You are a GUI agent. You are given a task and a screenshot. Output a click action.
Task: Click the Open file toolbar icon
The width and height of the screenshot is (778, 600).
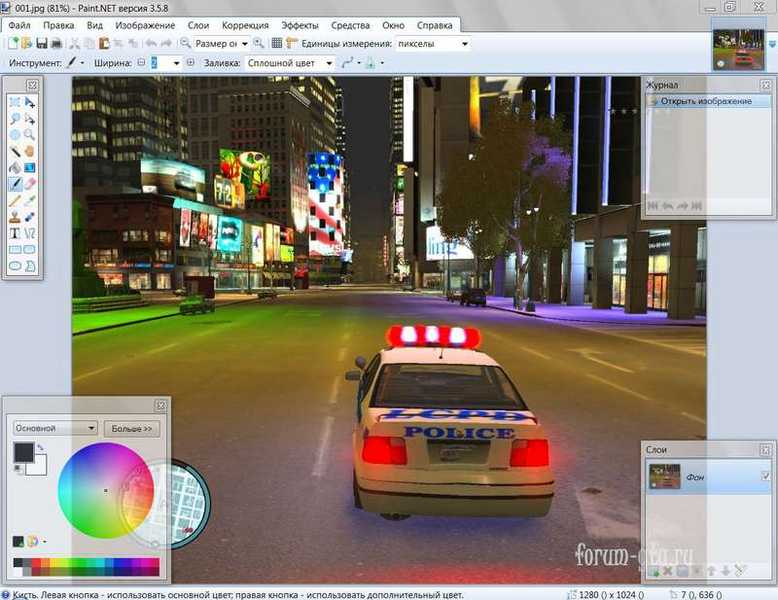[26, 44]
